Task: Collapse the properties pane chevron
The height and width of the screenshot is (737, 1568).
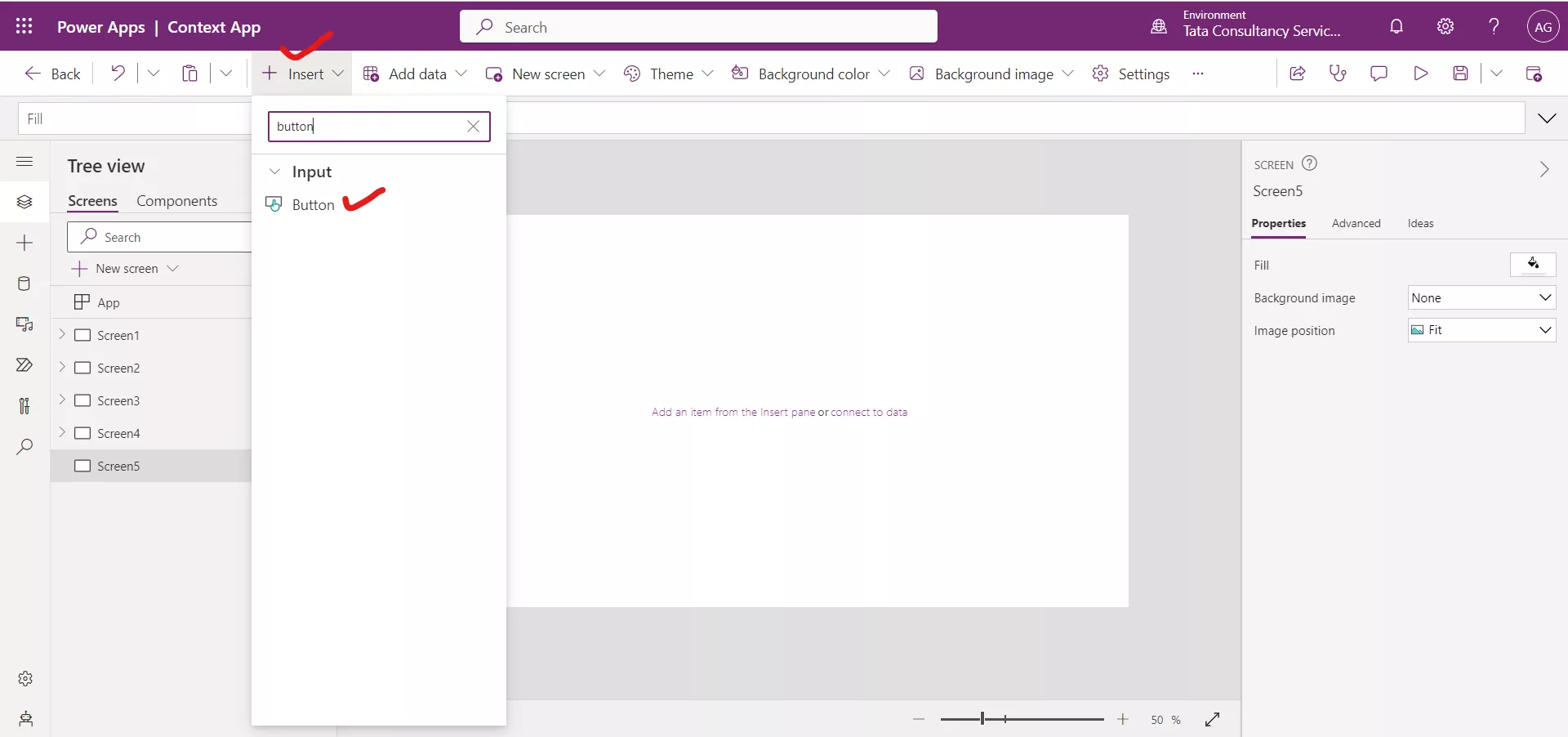Action: 1543,169
